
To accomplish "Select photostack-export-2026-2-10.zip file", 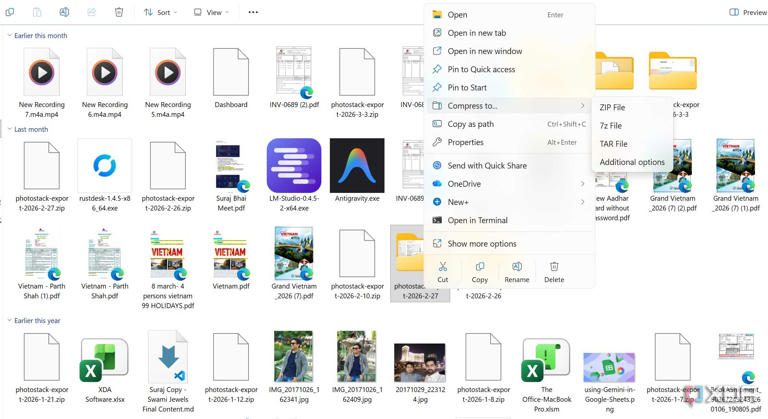I will 357,264.
